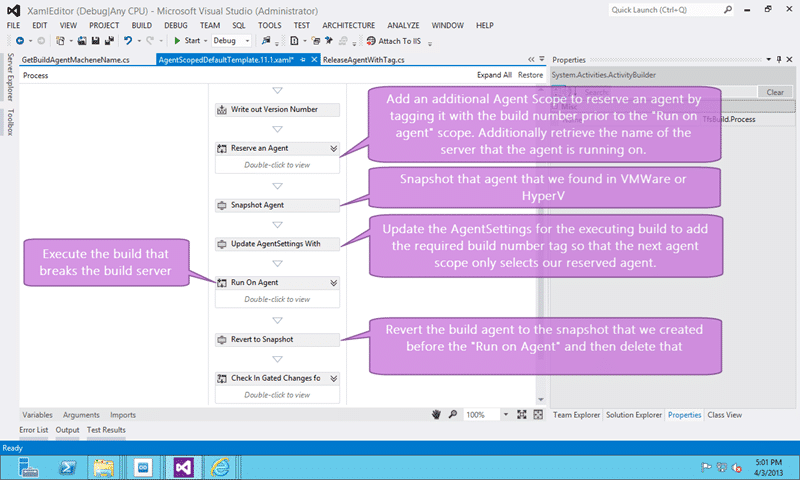Click the workflow designer zoom magnifier icon
Image resolution: width=800 pixels, height=480 pixels.
[x=453, y=415]
